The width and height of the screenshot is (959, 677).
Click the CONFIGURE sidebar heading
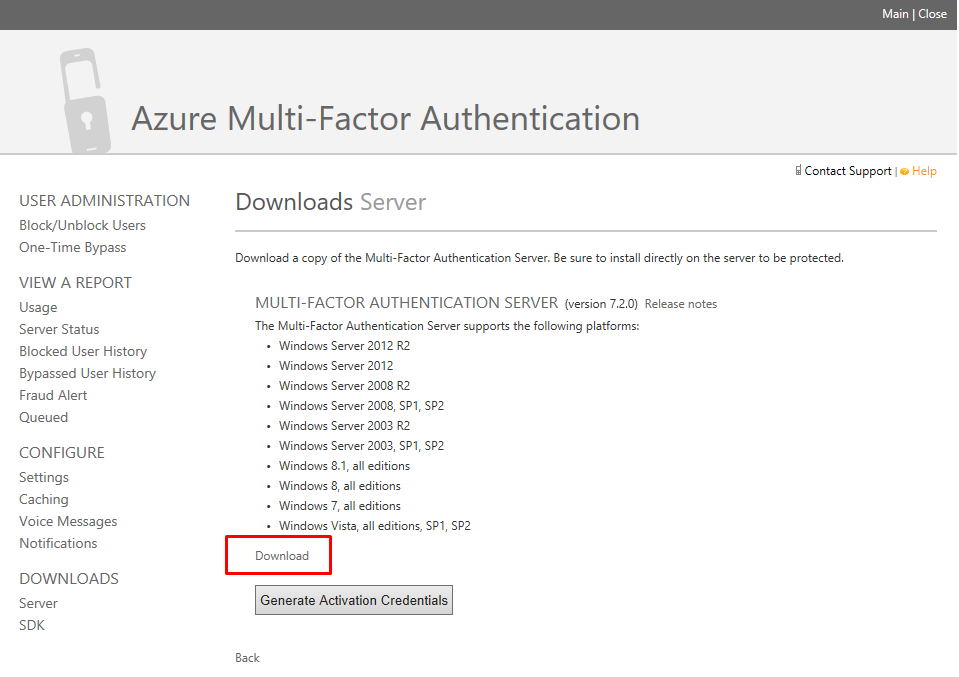62,453
